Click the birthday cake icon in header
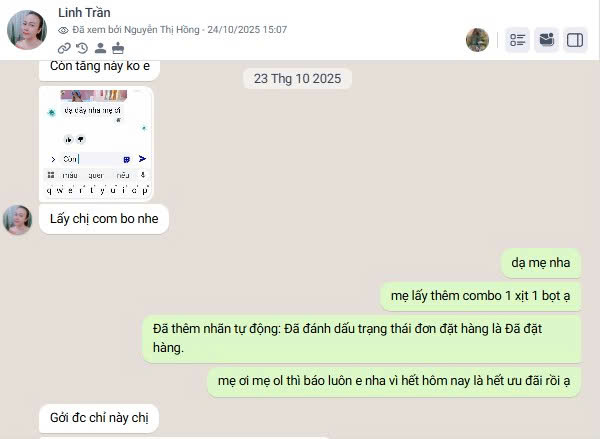Viewport: 600px width, 439px height. [x=118, y=48]
